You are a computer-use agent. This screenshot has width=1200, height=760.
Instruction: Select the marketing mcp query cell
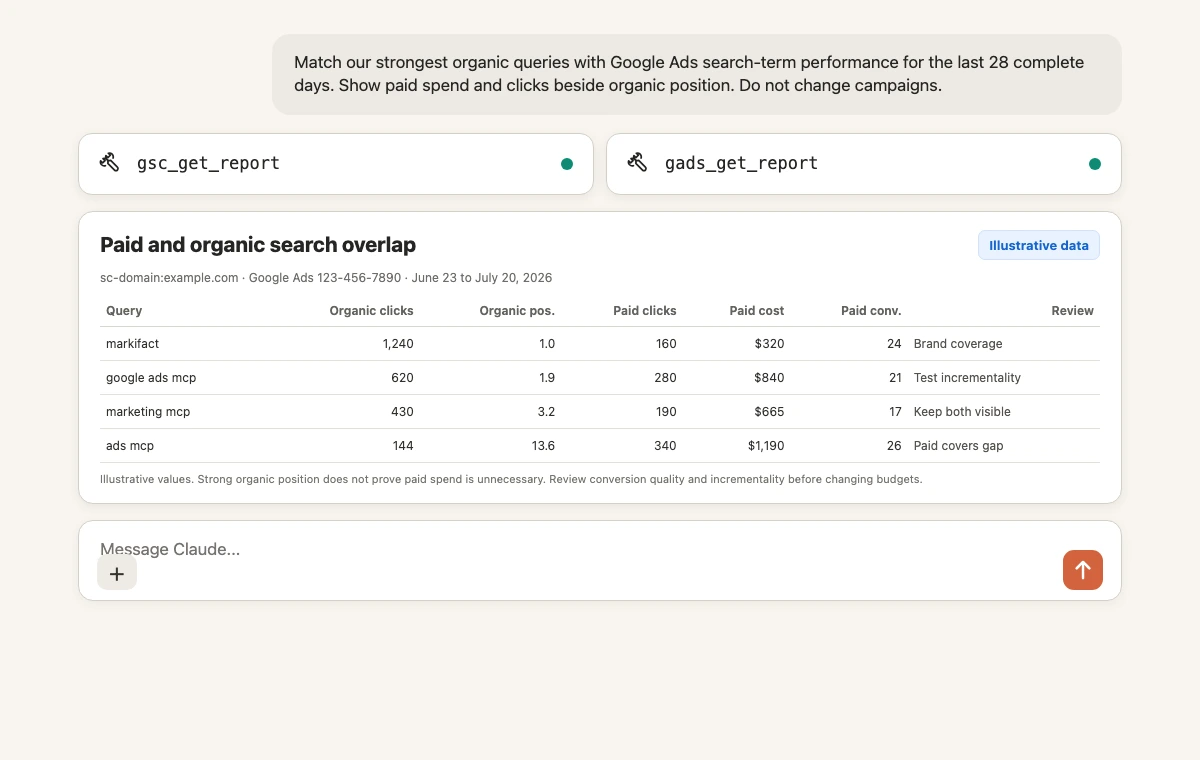[148, 412]
